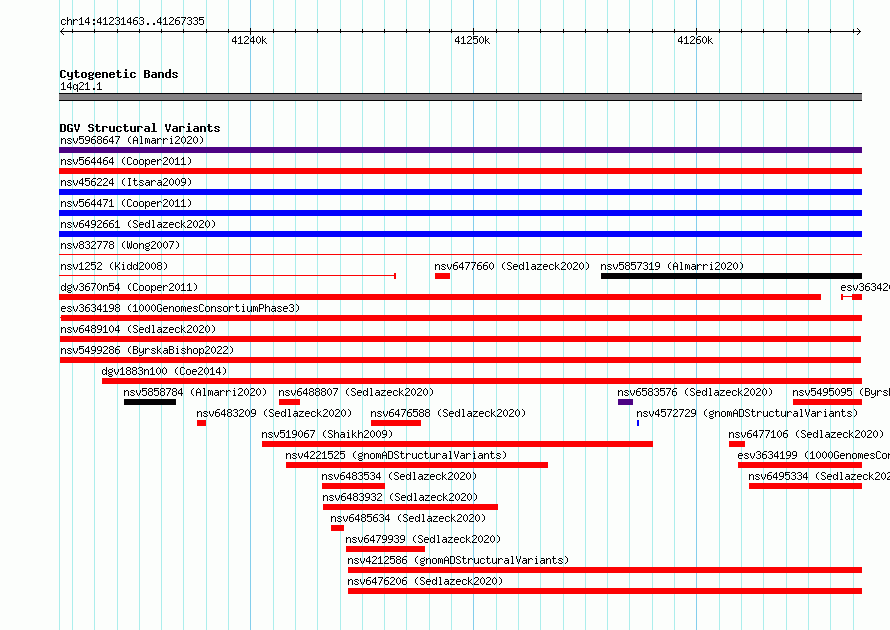Click the nsv6476206 (Sedlazeck2020) label
890x630 pixels.
tap(425, 581)
